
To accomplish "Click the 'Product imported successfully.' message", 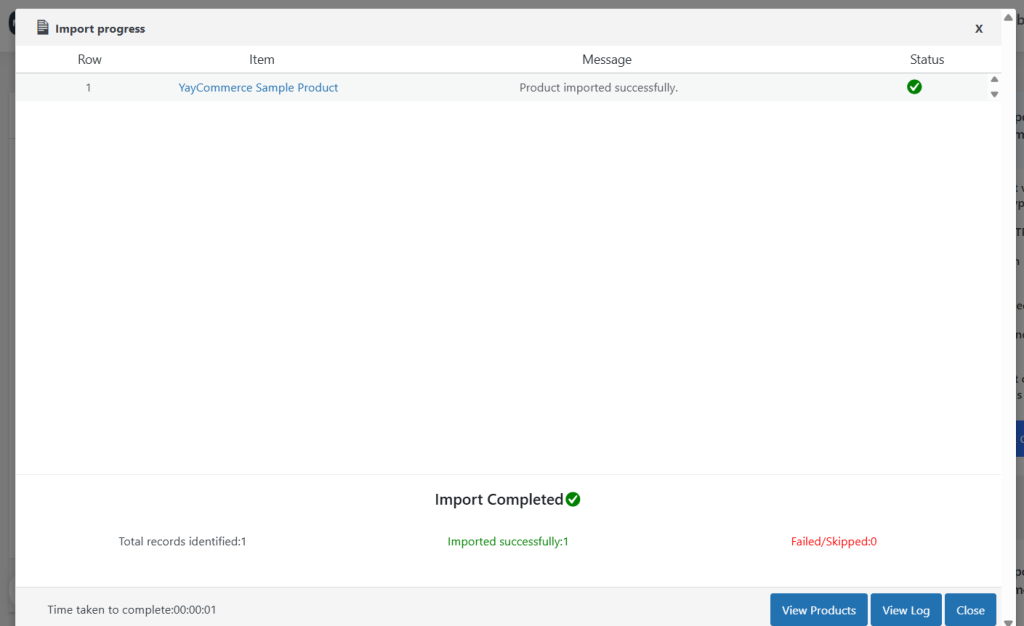I will pyautogui.click(x=598, y=88).
